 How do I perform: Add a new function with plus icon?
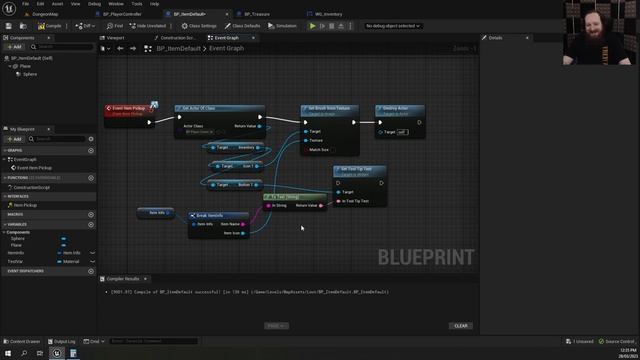point(91,178)
